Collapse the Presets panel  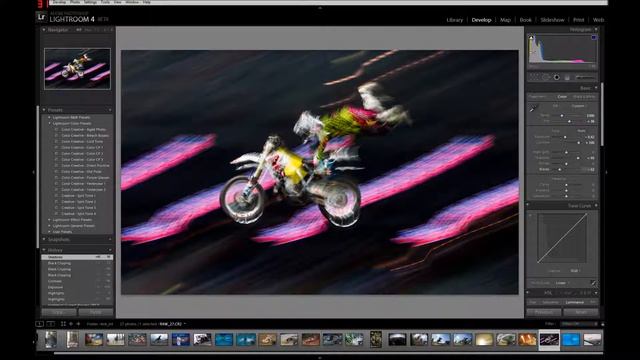[x=44, y=110]
